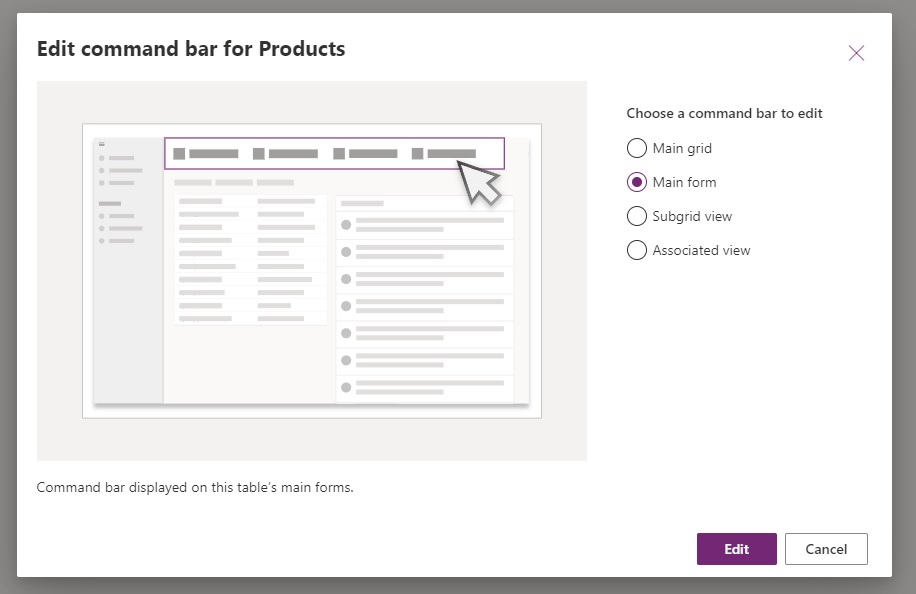916x594 pixels.
Task: Click the "Main grid" label text
Action: 682,148
